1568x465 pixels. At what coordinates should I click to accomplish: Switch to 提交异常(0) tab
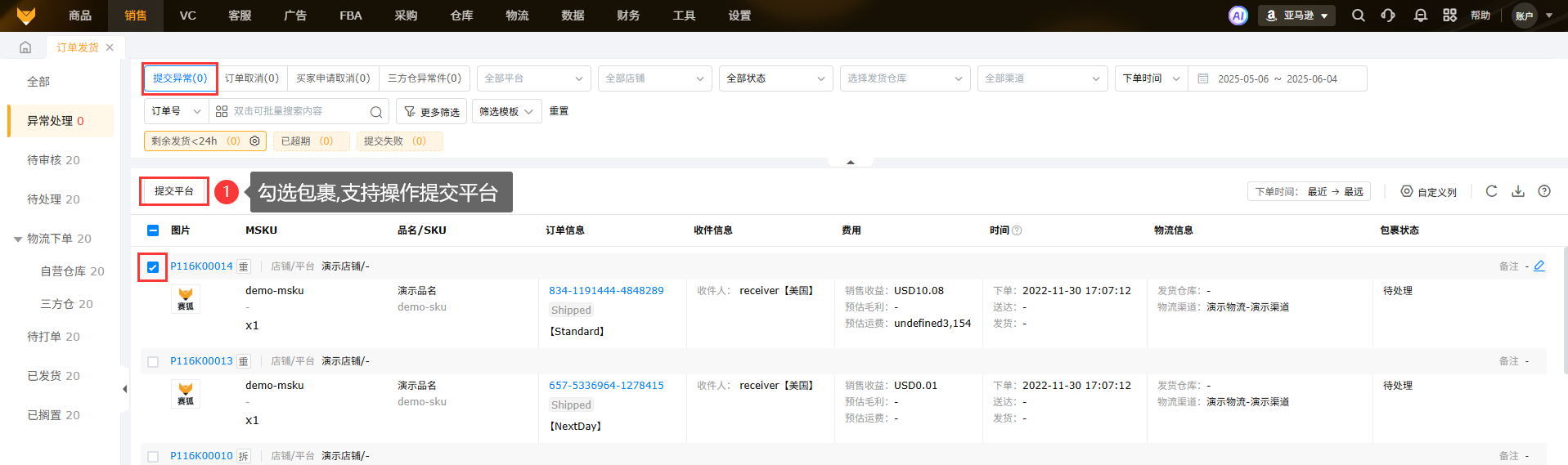point(180,78)
